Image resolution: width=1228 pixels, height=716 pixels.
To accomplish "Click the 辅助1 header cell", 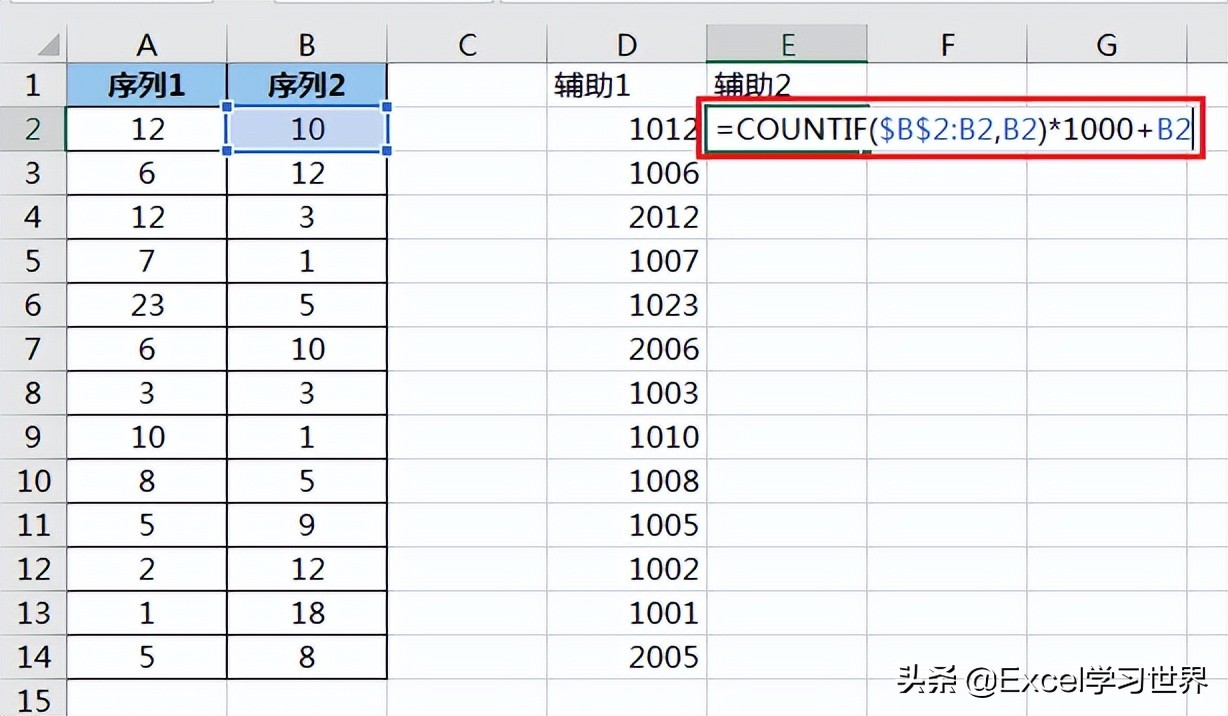I will click(627, 85).
